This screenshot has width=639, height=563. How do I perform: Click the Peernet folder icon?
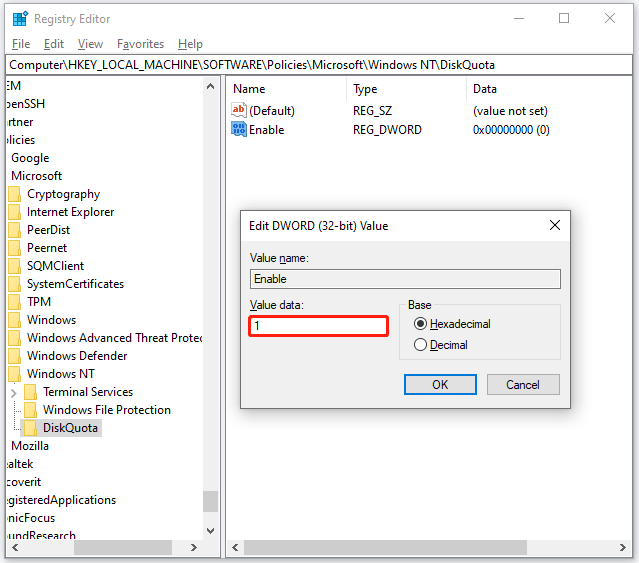point(14,248)
